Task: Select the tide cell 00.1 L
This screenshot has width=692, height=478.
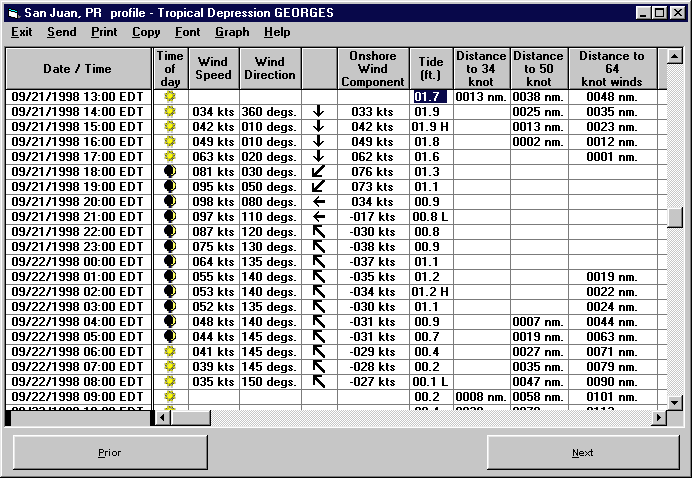Action: [431, 382]
